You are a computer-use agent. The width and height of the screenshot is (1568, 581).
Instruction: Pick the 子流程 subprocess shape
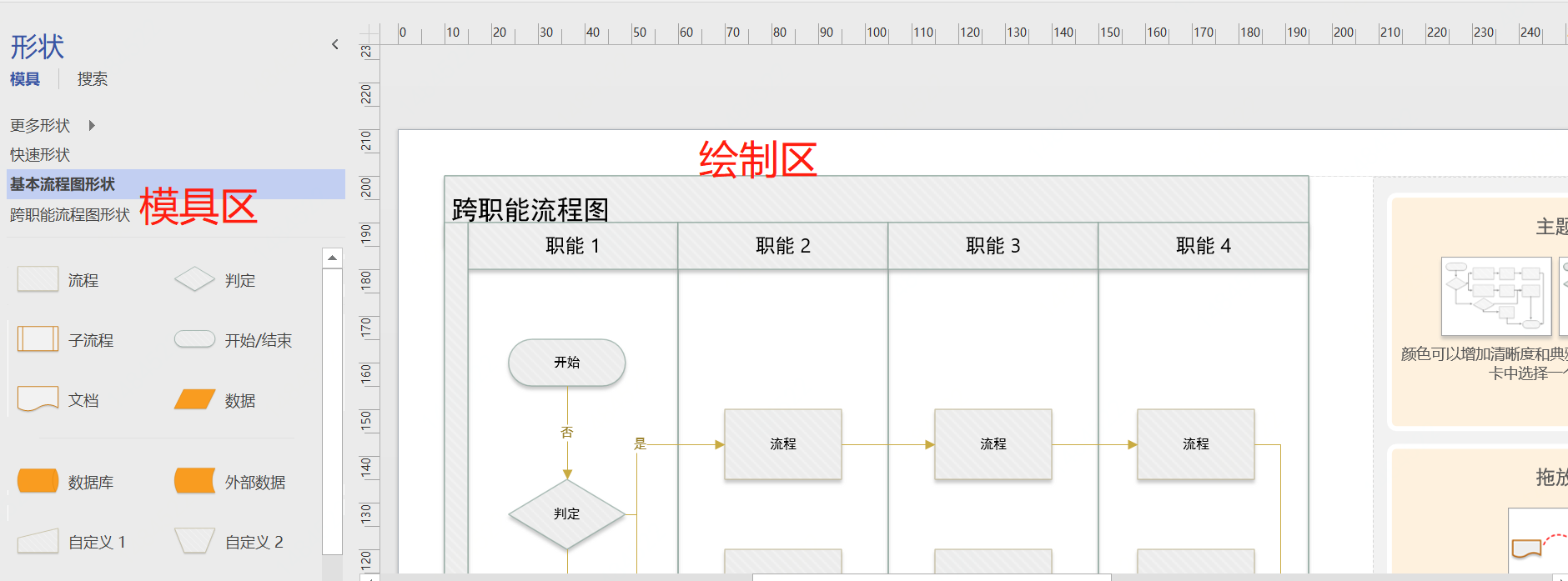[38, 339]
